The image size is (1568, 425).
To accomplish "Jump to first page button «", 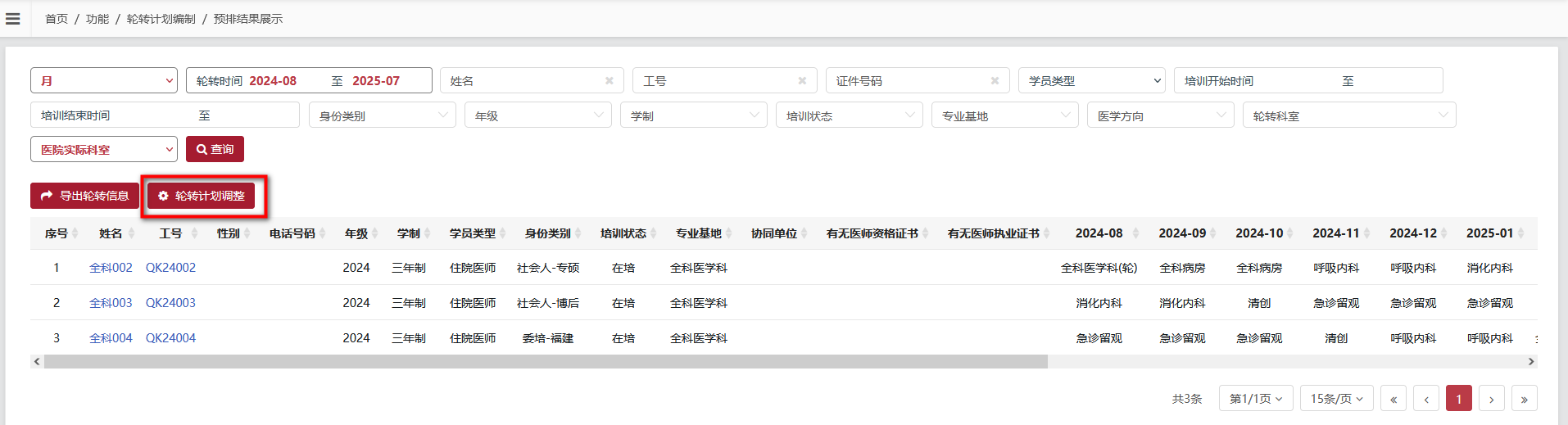I will click(x=1394, y=398).
